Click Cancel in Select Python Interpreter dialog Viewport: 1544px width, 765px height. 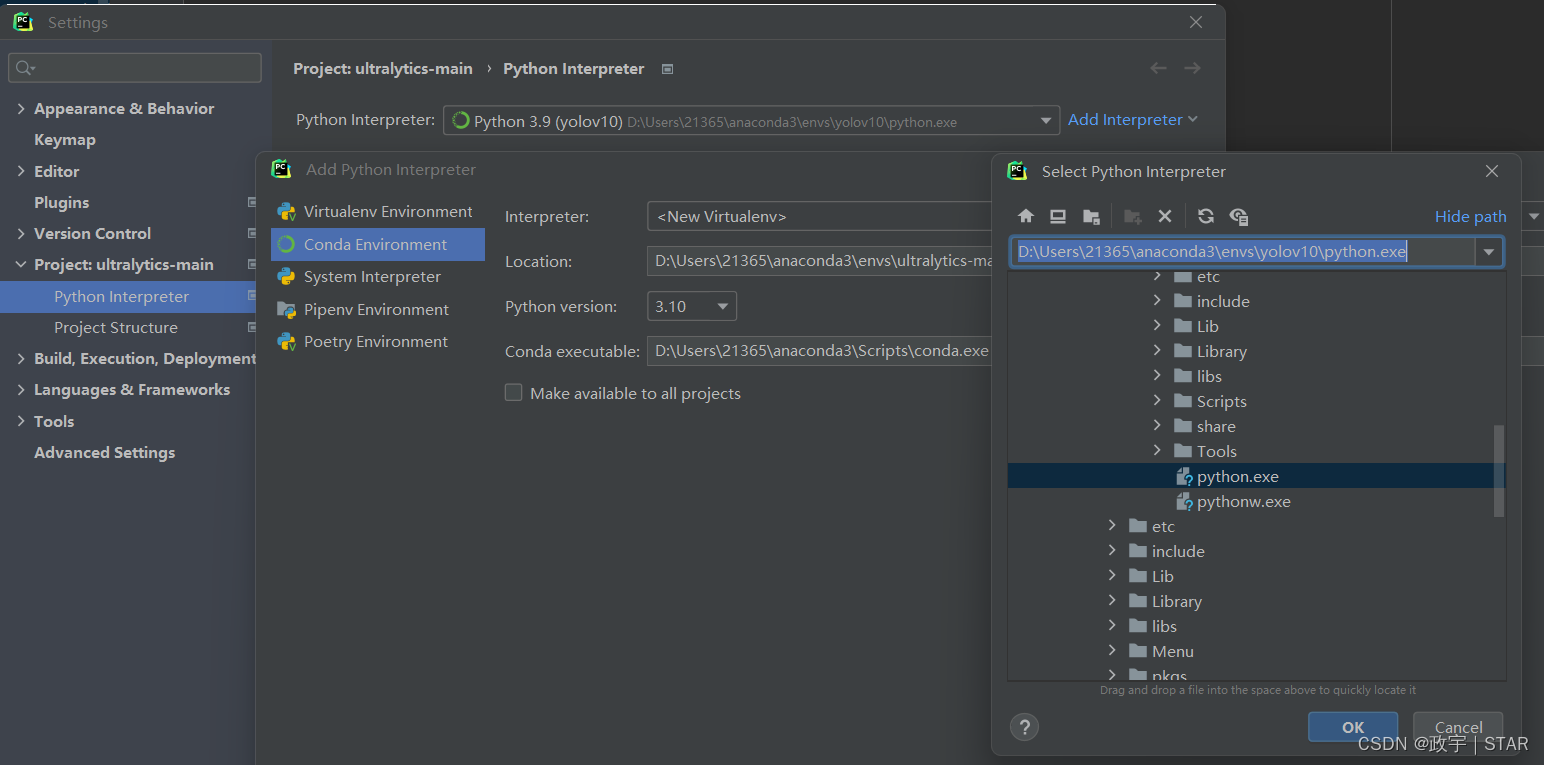click(x=1458, y=727)
